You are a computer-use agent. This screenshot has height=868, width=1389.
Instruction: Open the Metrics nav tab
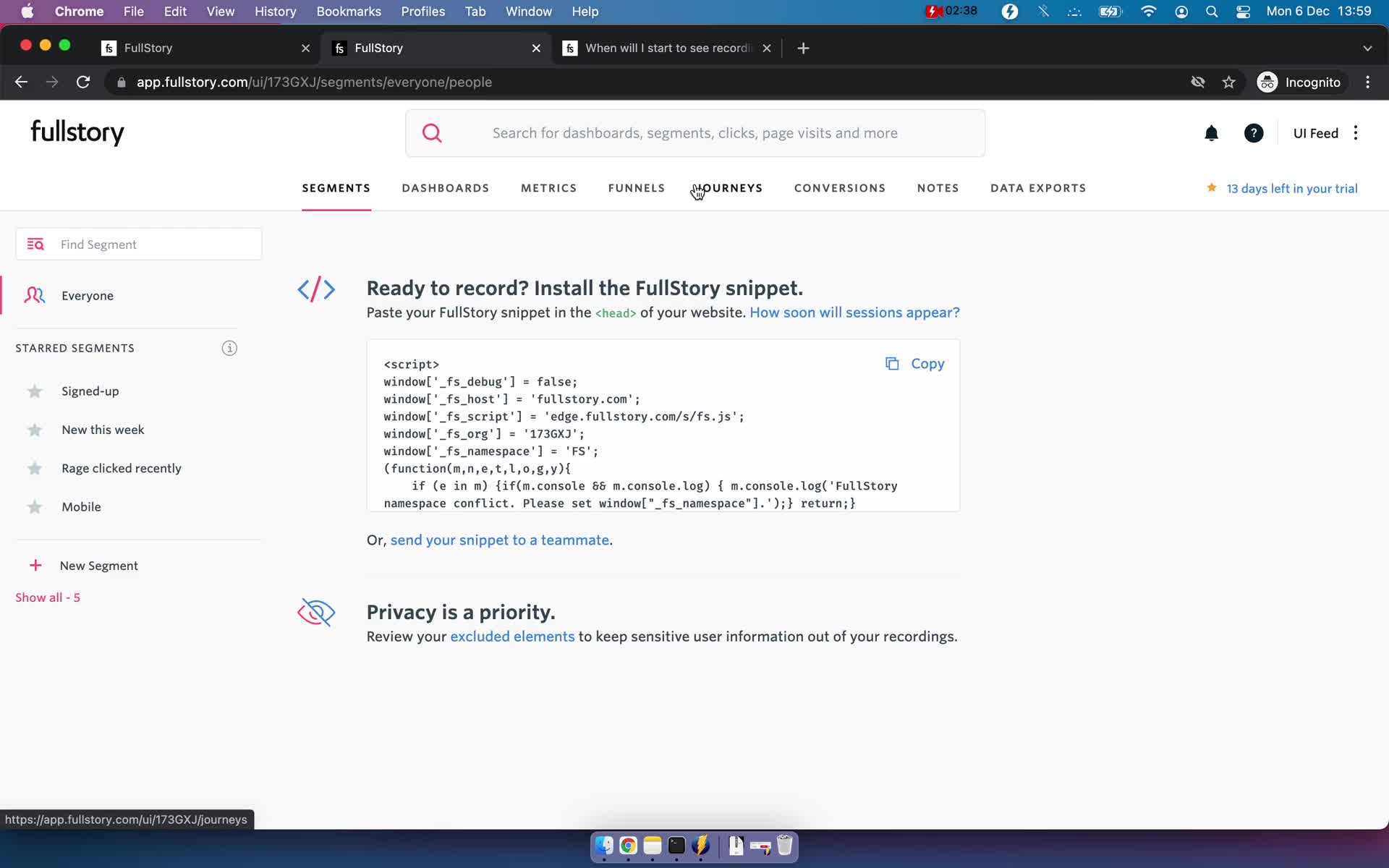pyautogui.click(x=548, y=188)
